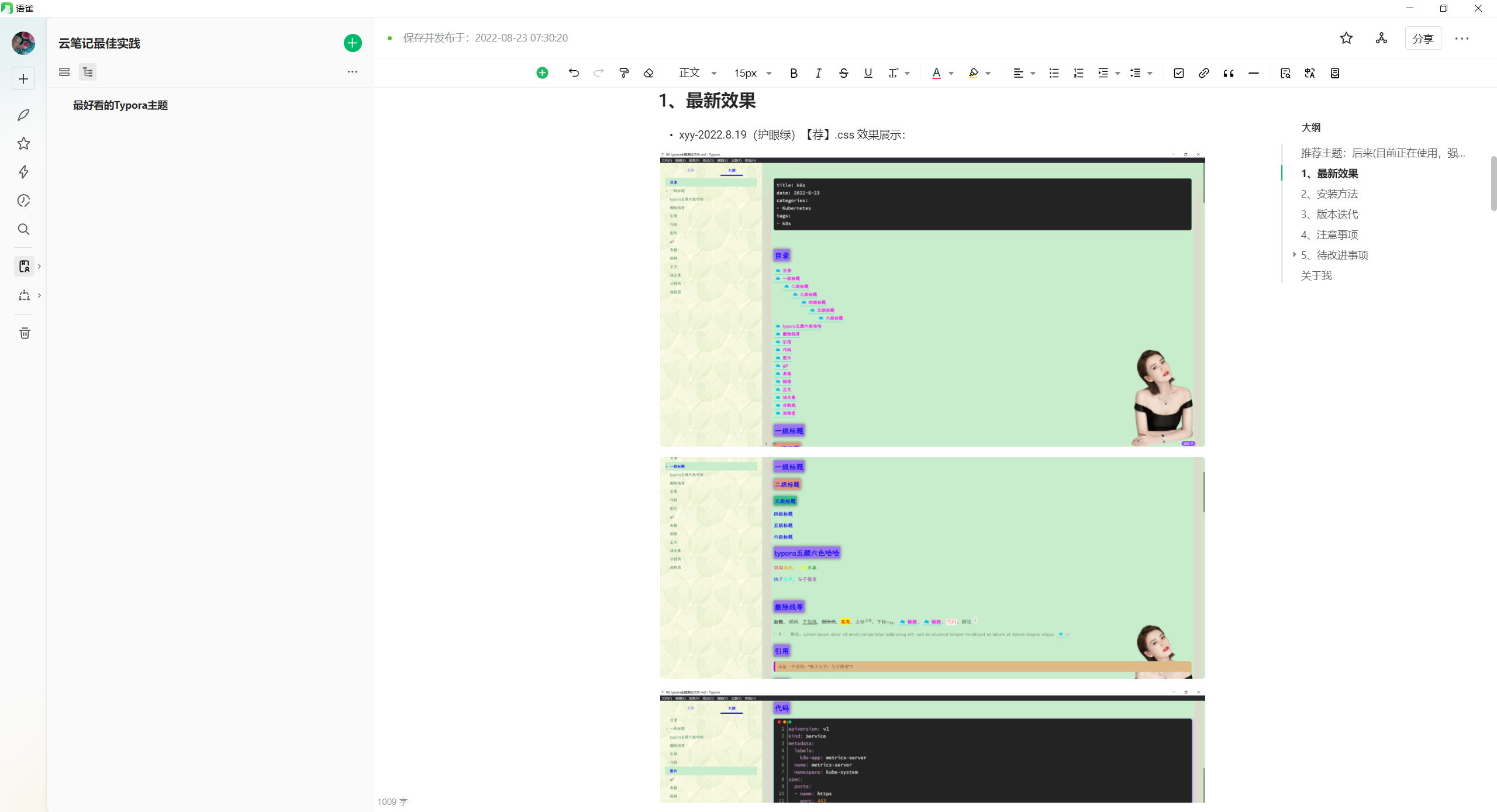
Task: Click the translate icon
Action: [x=1310, y=73]
